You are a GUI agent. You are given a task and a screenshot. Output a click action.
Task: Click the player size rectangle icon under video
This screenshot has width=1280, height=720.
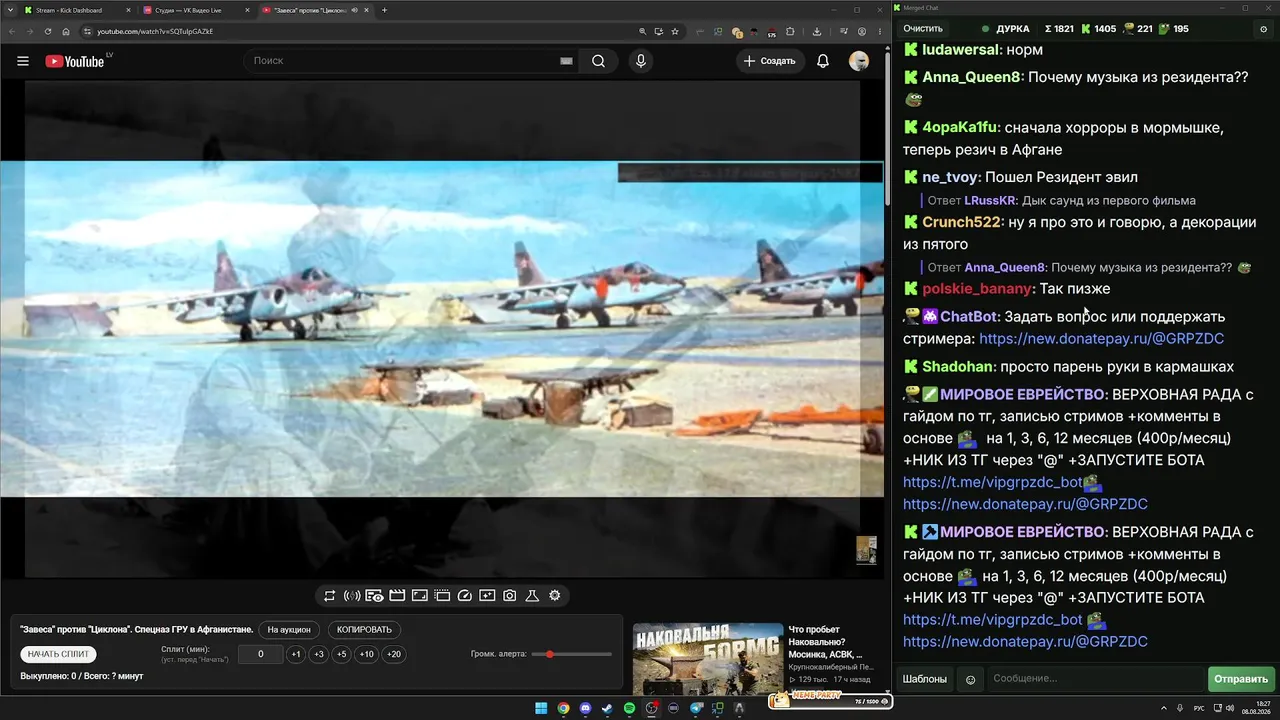click(x=420, y=596)
